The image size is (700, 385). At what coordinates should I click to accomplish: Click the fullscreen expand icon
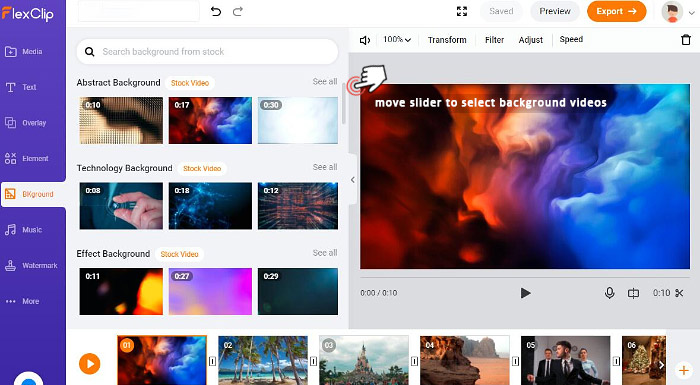tap(462, 12)
